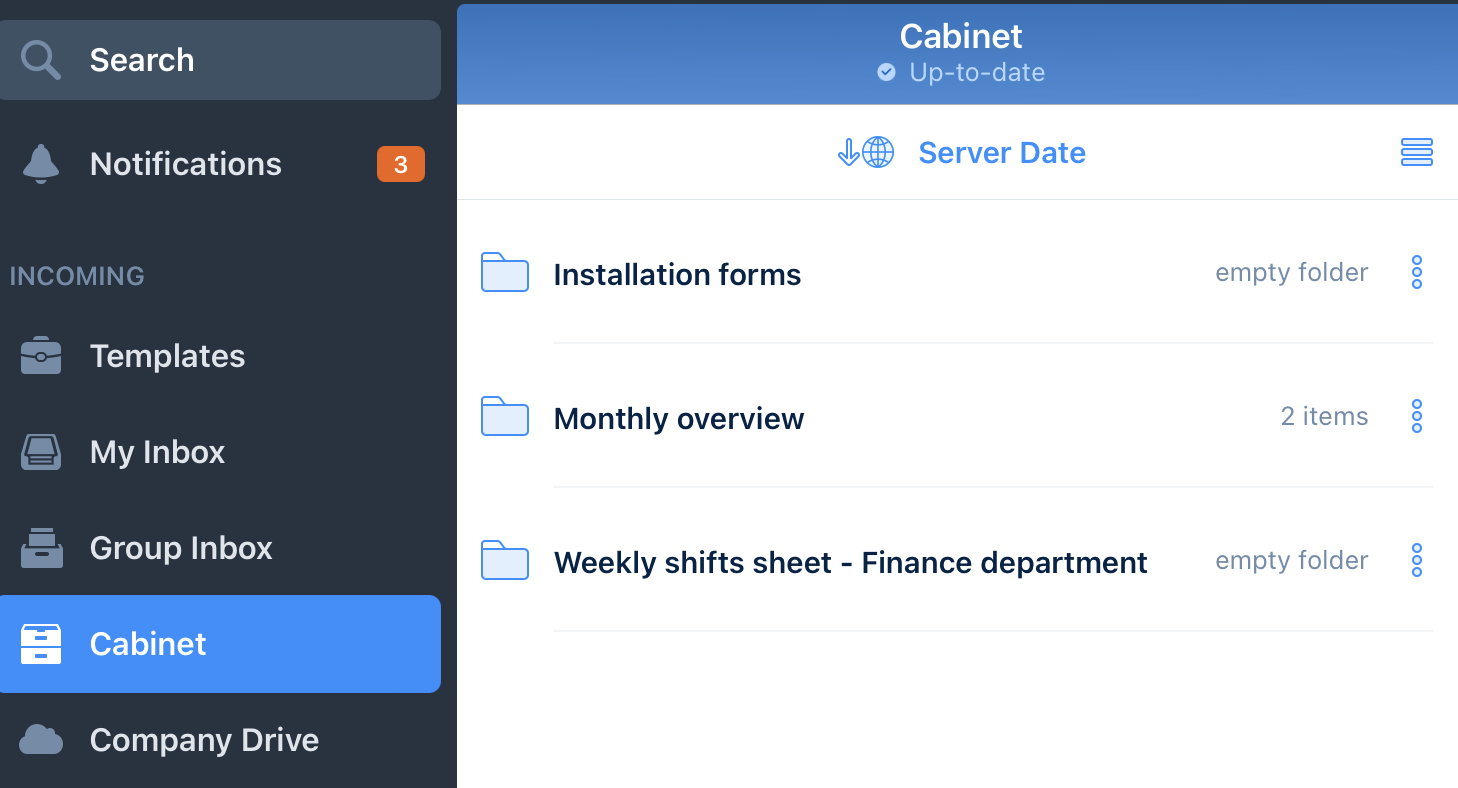Open Company Drive via the cloud icon
1458x788 pixels.
[41, 739]
